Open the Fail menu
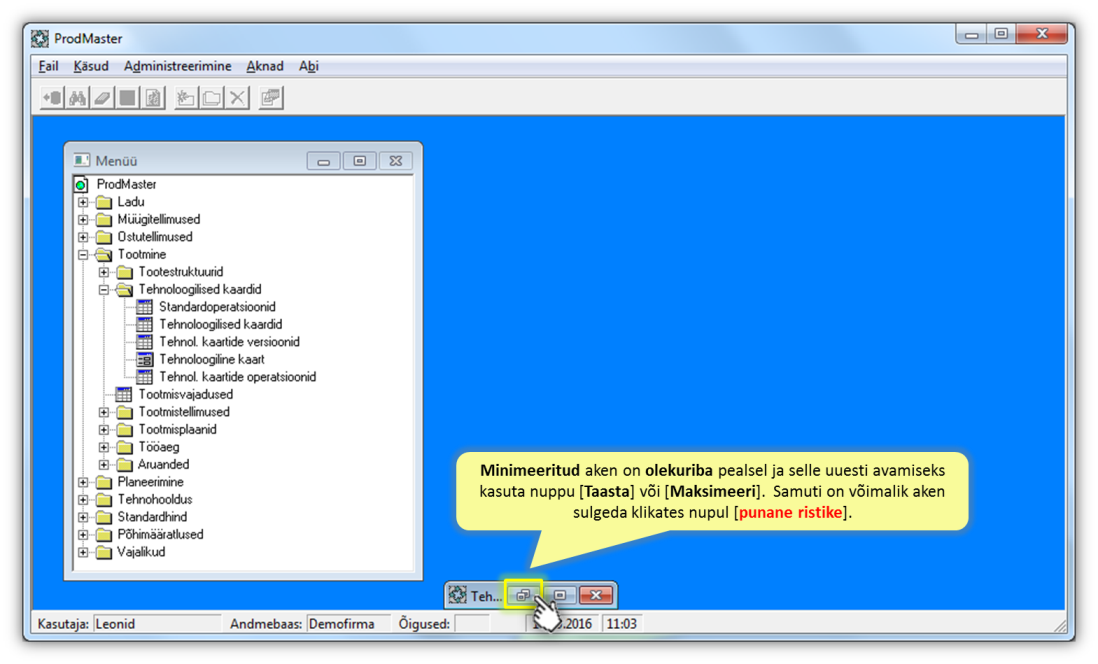Viewport: 1098px width, 664px height. click(48, 66)
